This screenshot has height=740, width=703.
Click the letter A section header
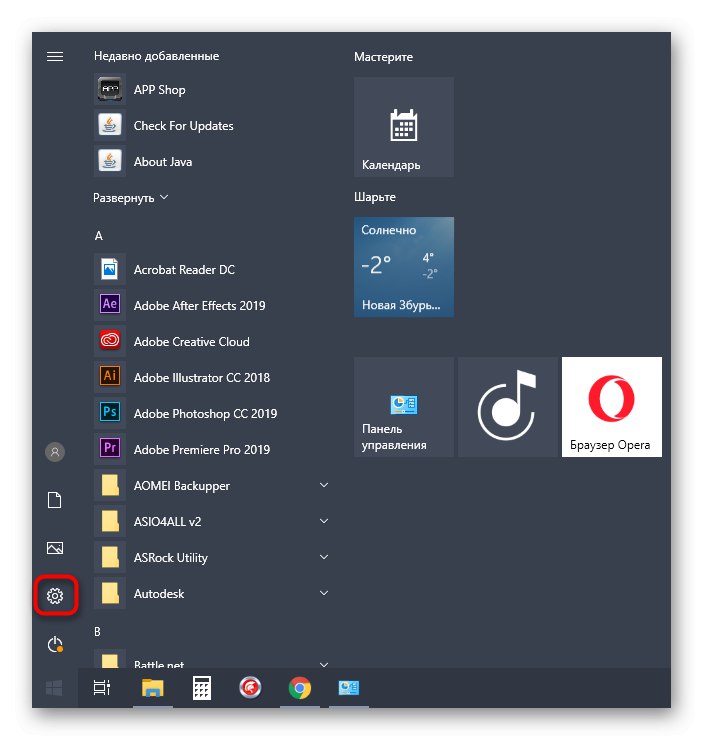(99, 235)
